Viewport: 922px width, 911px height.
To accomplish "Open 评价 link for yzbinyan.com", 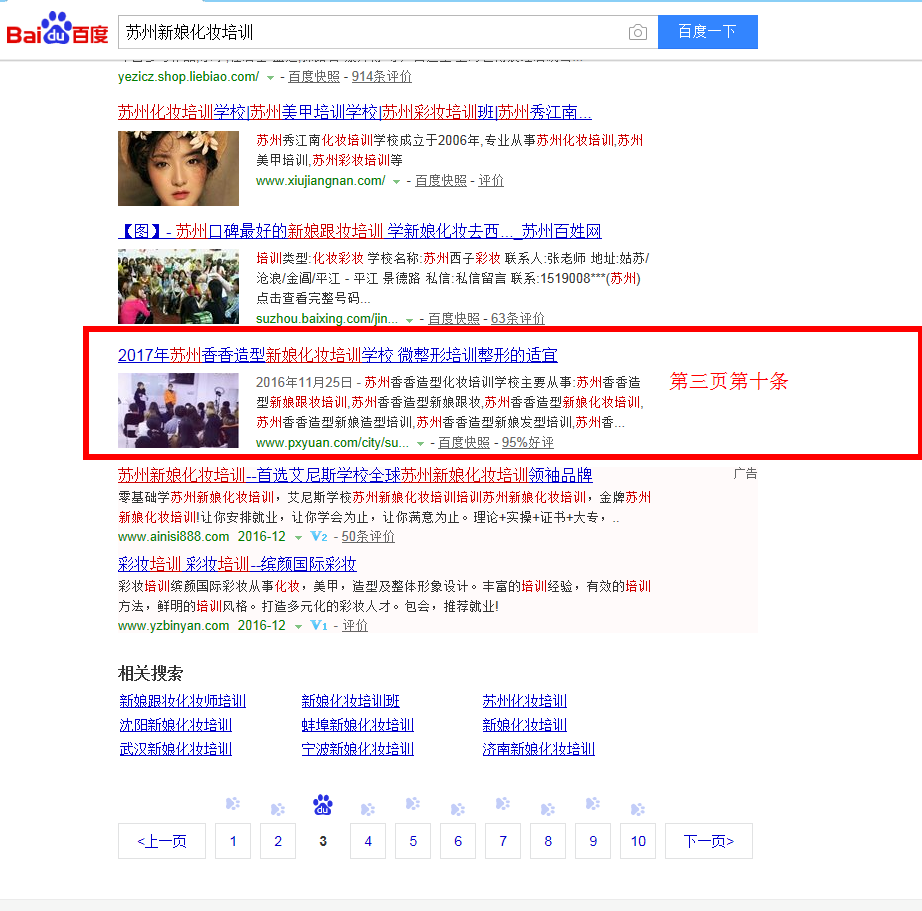I will point(355,625).
